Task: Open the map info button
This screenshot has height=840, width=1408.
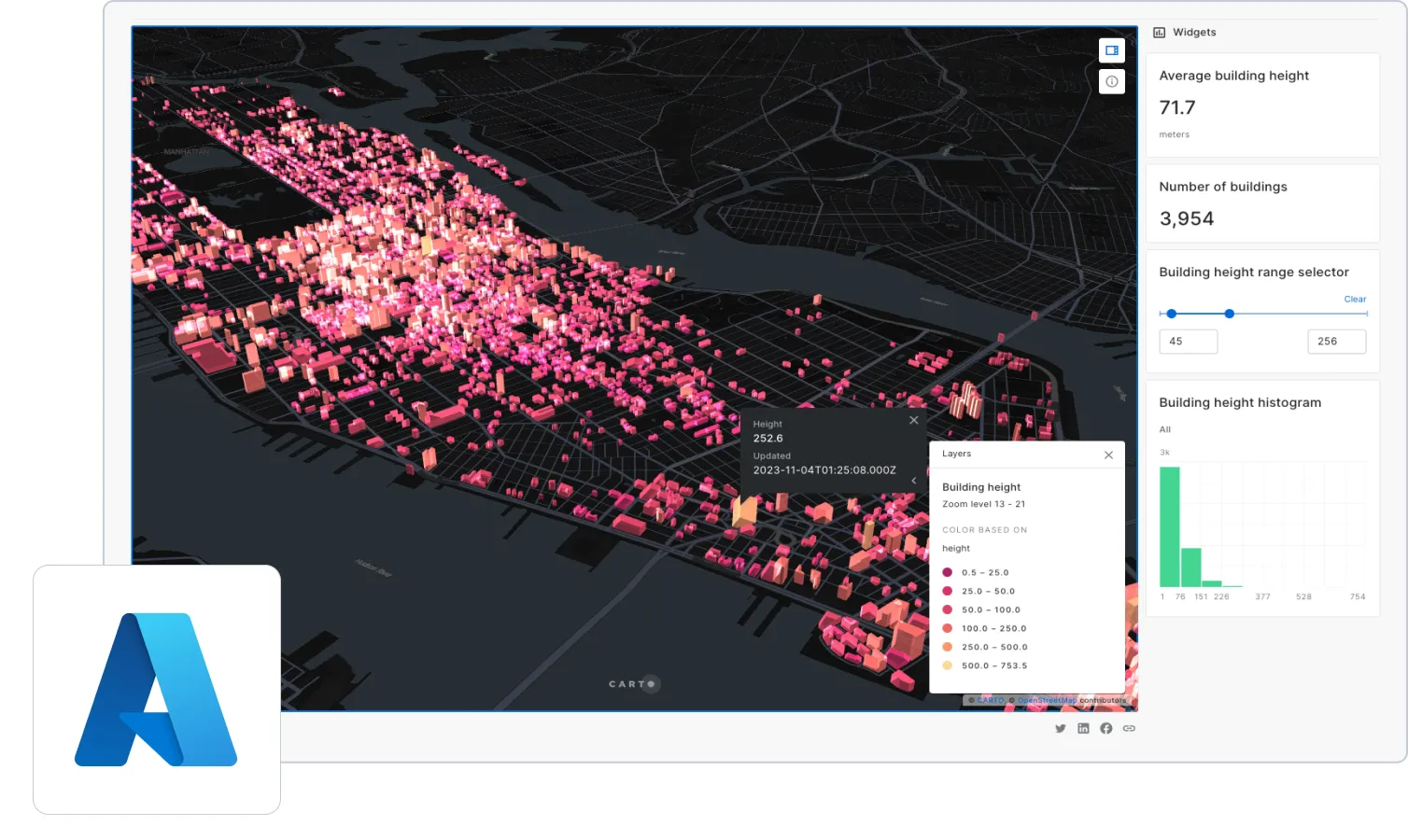Action: (1111, 82)
